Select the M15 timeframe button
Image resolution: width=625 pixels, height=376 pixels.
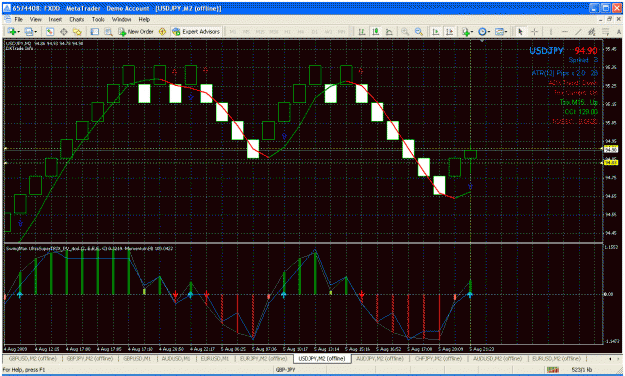(260, 31)
